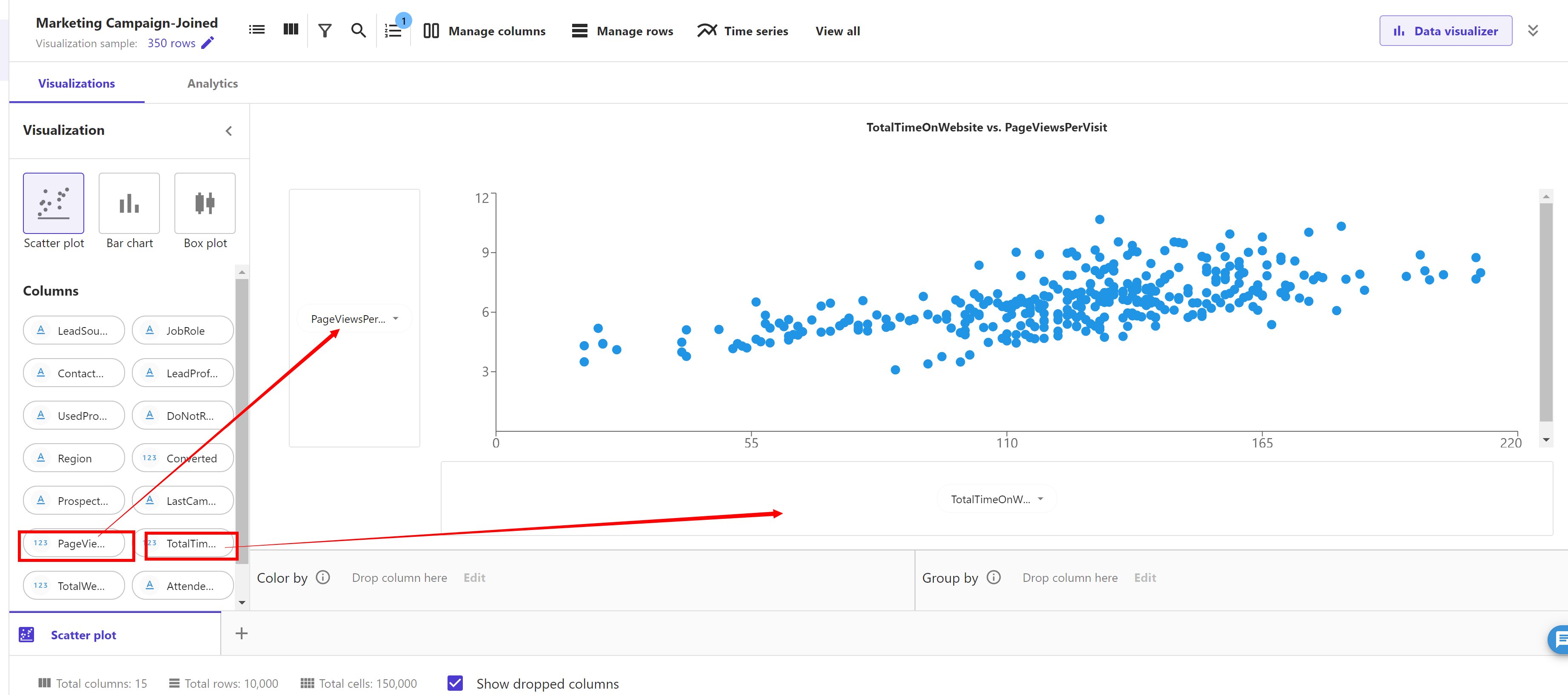Add a new visualization with plus button
Viewport: 1568px width, 695px height.
pos(242,633)
